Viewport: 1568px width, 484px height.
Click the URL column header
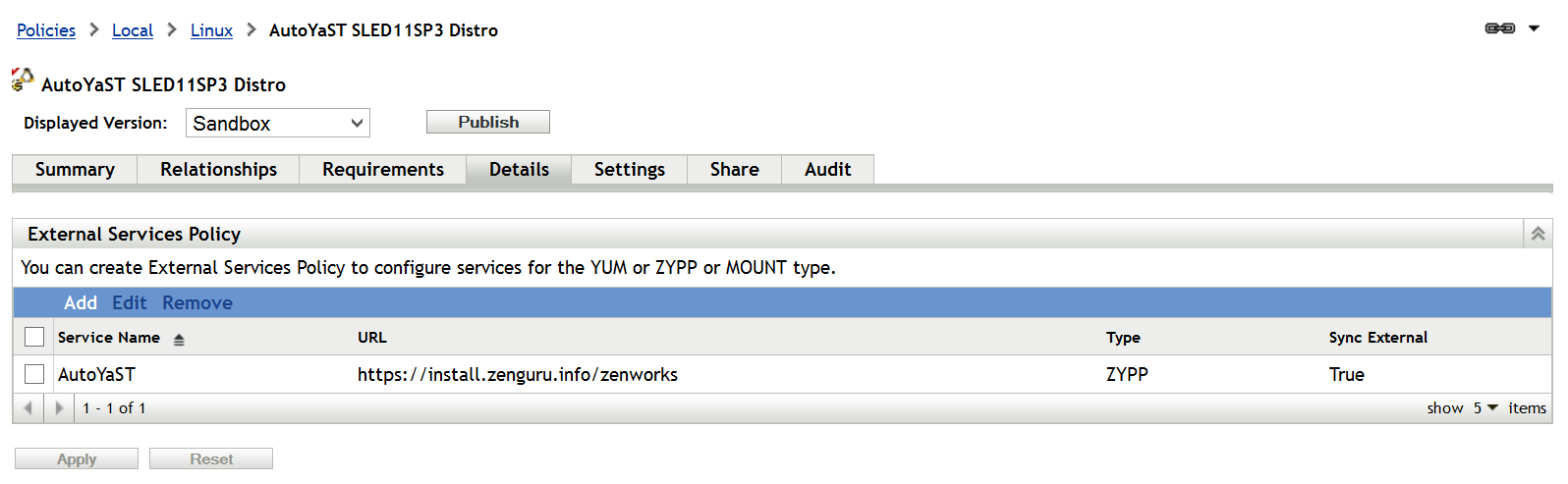pyautogui.click(x=372, y=337)
